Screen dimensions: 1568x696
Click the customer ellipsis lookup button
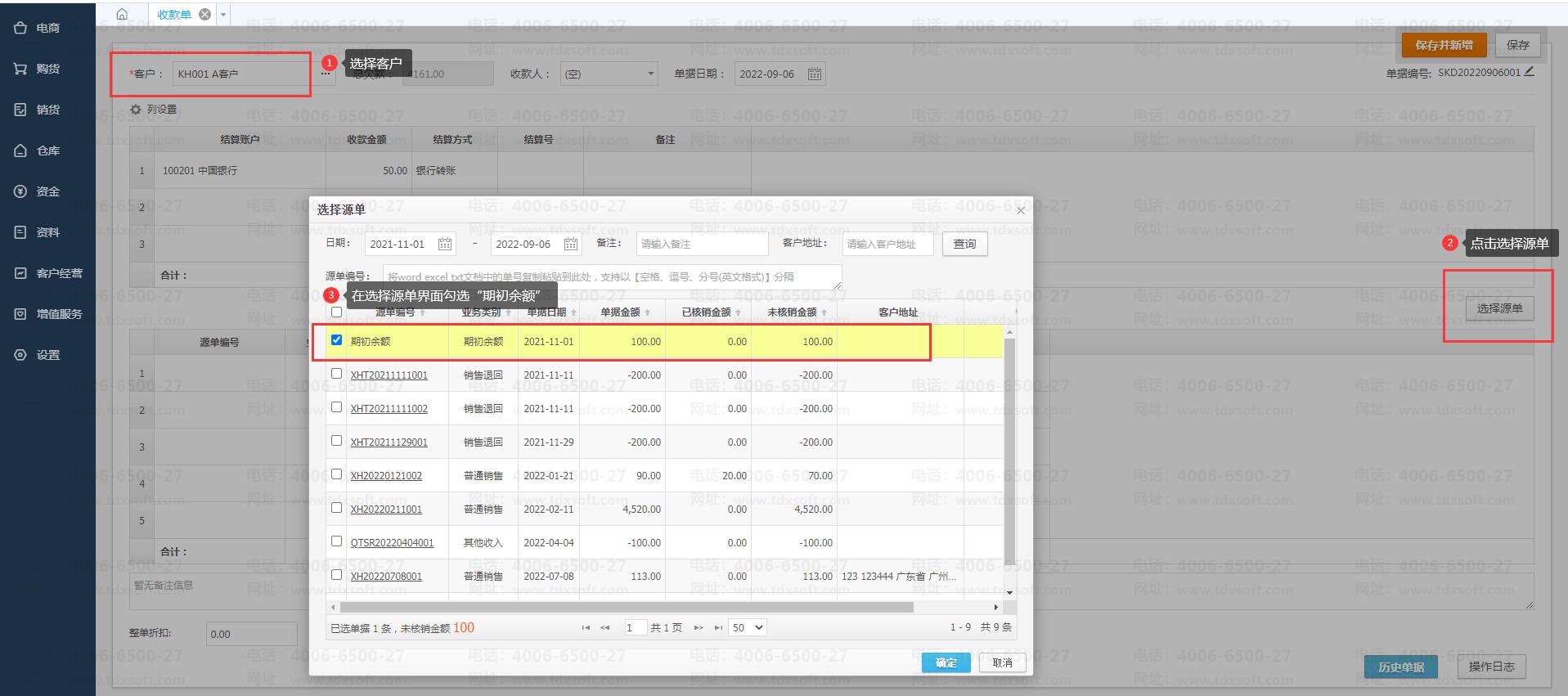326,74
